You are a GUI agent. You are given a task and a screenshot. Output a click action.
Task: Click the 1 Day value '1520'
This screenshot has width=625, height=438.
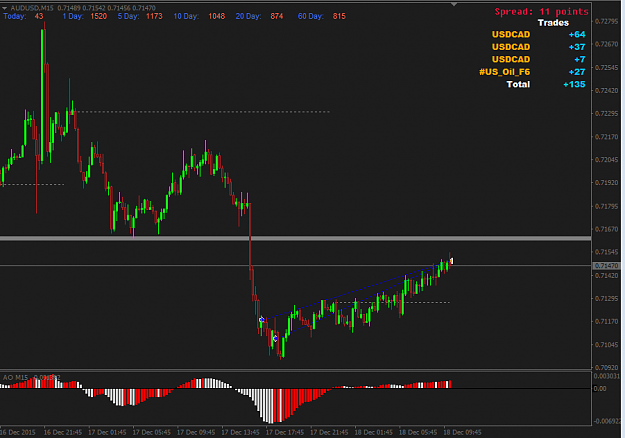tap(98, 16)
